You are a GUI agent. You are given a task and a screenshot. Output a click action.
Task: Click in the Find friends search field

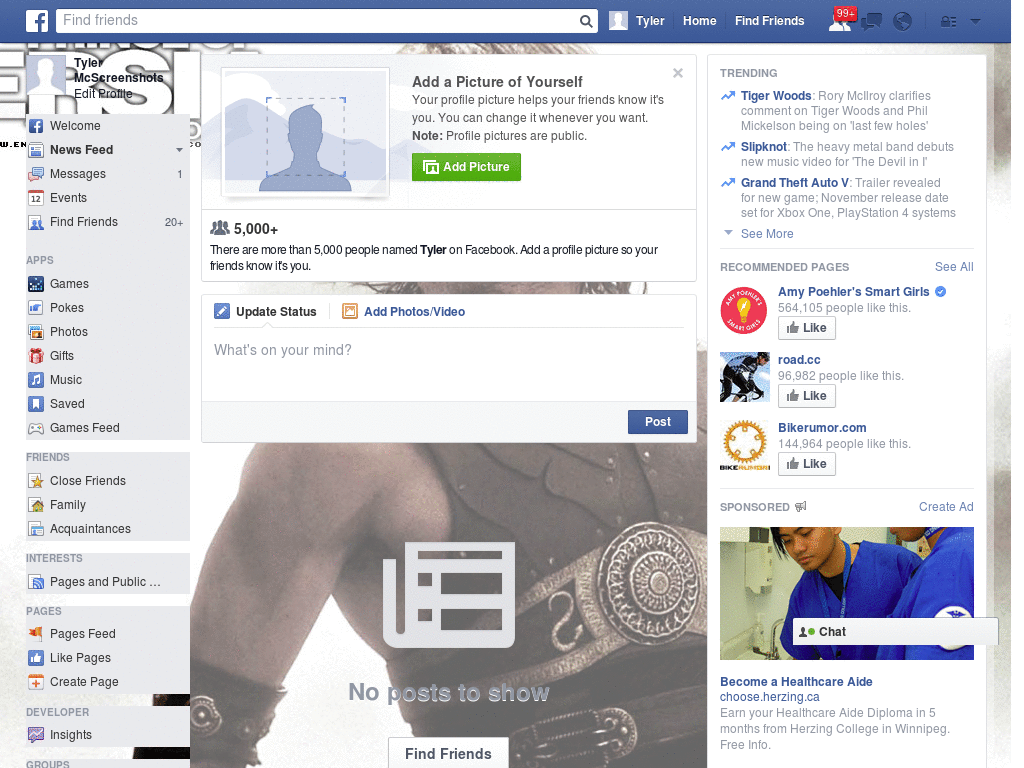click(317, 21)
